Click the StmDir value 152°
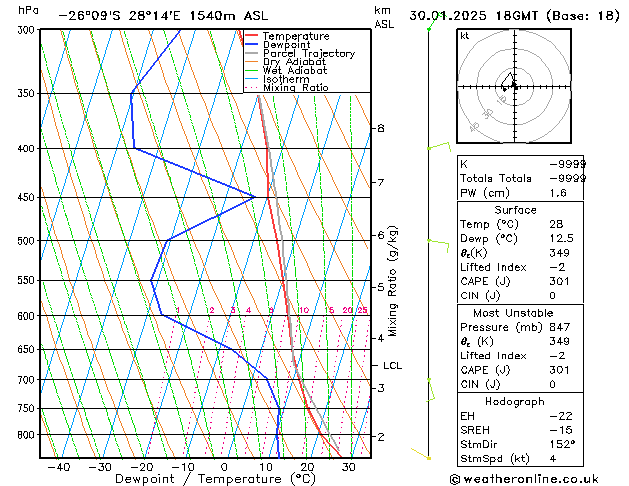Viewport: 629px width, 486px height. (562, 444)
